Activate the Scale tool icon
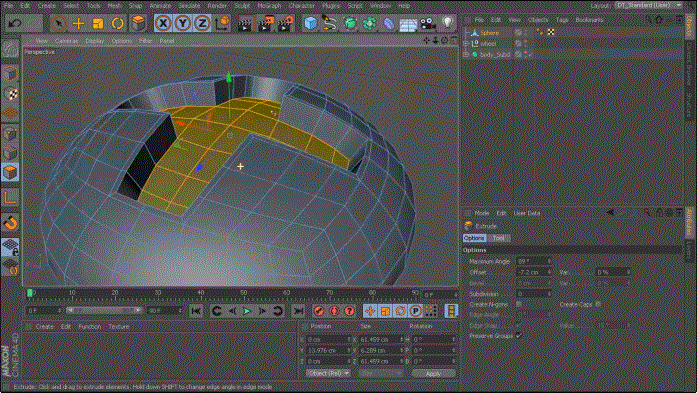The width and height of the screenshot is (697, 393). 98,23
